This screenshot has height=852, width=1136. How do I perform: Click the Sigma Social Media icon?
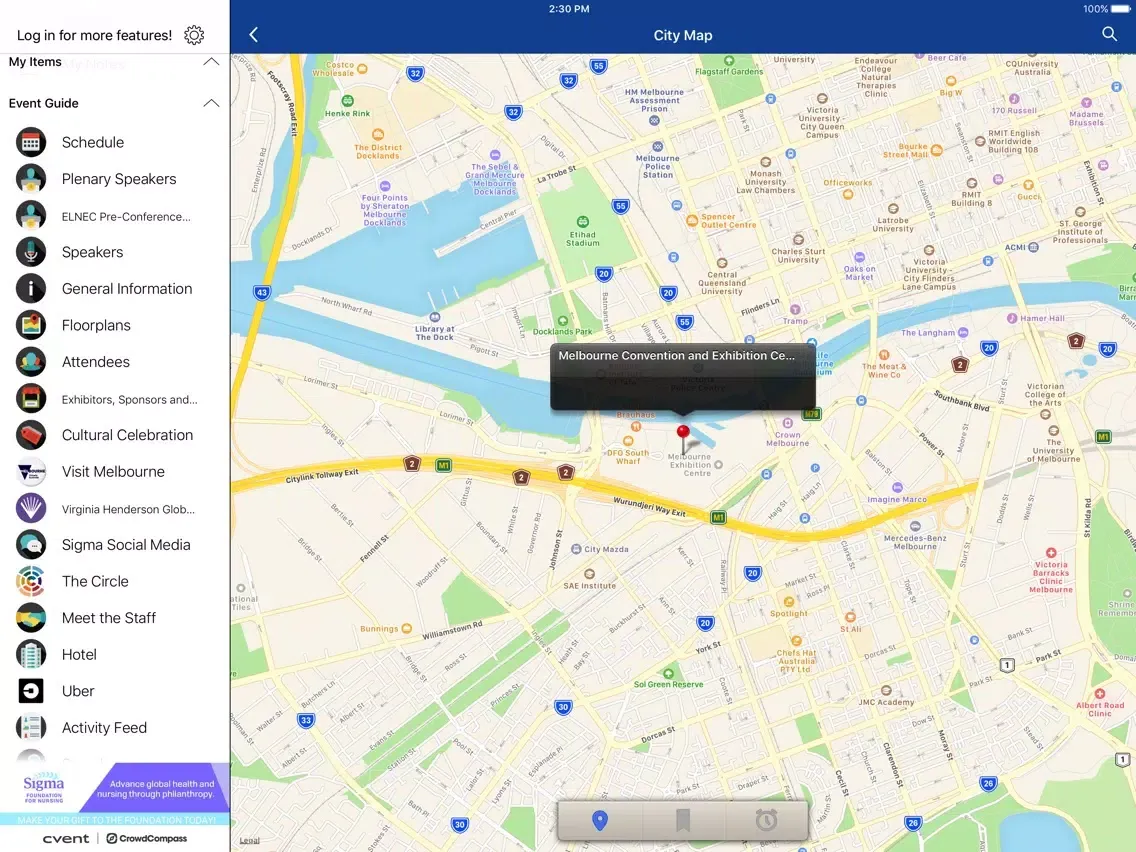click(30, 545)
